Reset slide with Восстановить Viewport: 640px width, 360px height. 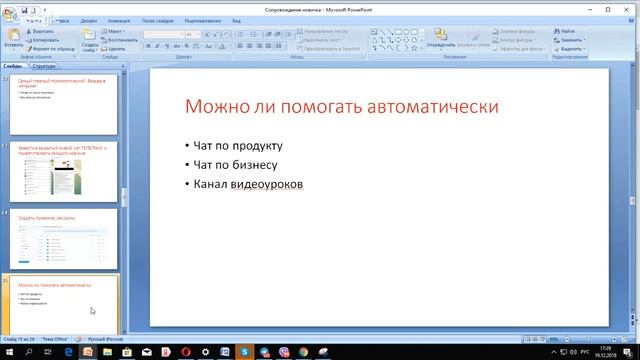point(119,40)
